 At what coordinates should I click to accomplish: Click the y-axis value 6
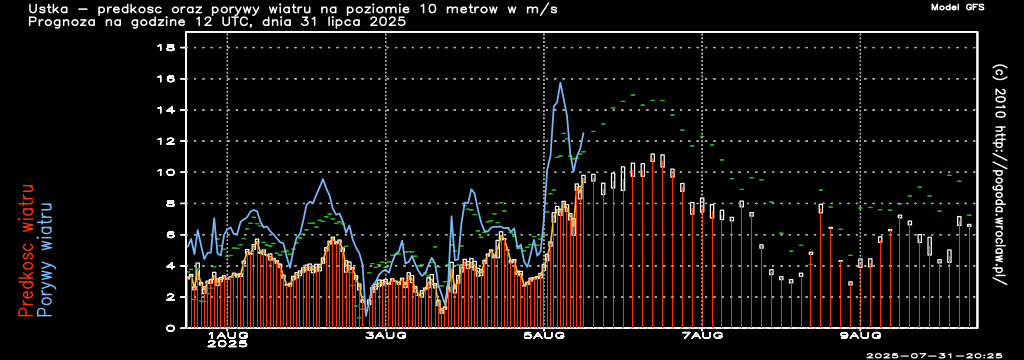tap(170, 235)
